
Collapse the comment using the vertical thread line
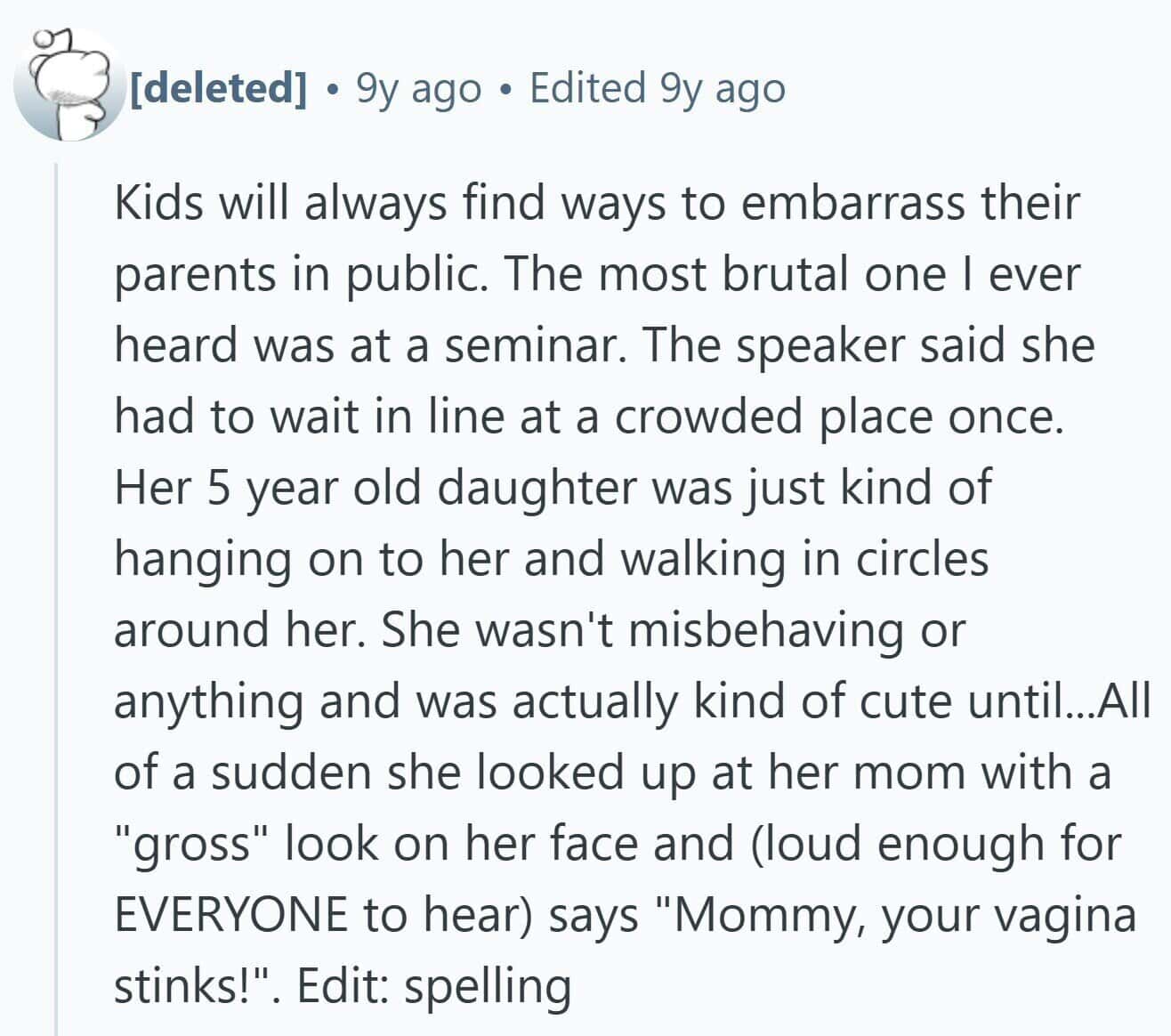coord(57,596)
